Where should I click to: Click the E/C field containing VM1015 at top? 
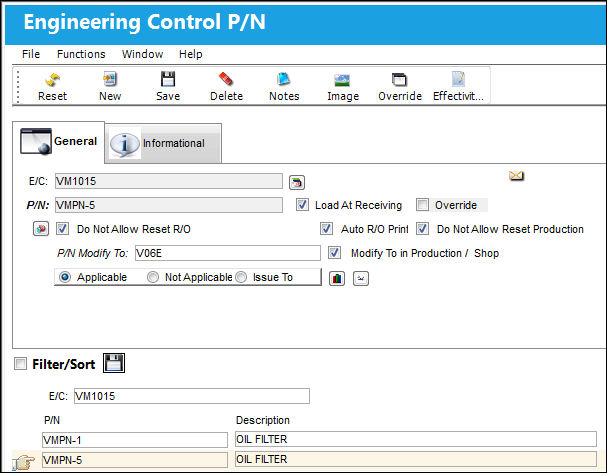coord(169,181)
